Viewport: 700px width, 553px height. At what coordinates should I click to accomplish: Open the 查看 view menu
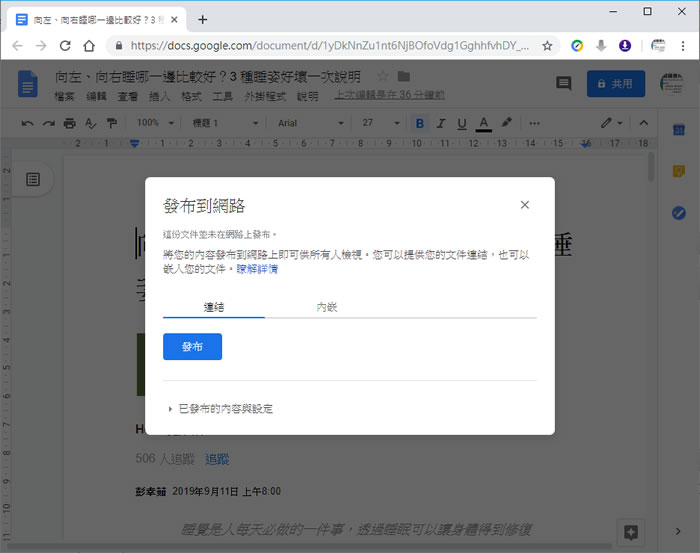pos(127,96)
